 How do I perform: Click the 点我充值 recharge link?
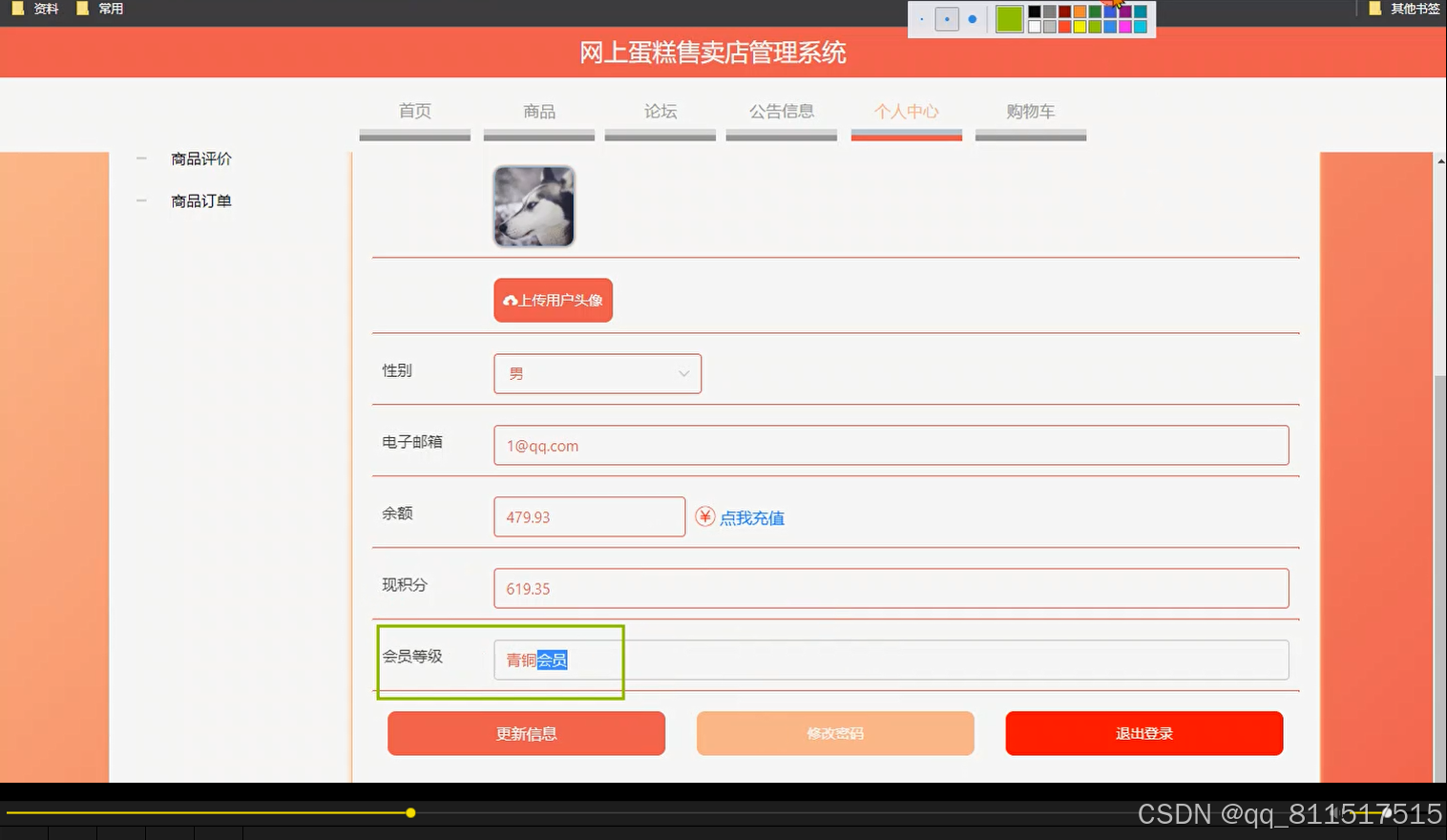(751, 517)
